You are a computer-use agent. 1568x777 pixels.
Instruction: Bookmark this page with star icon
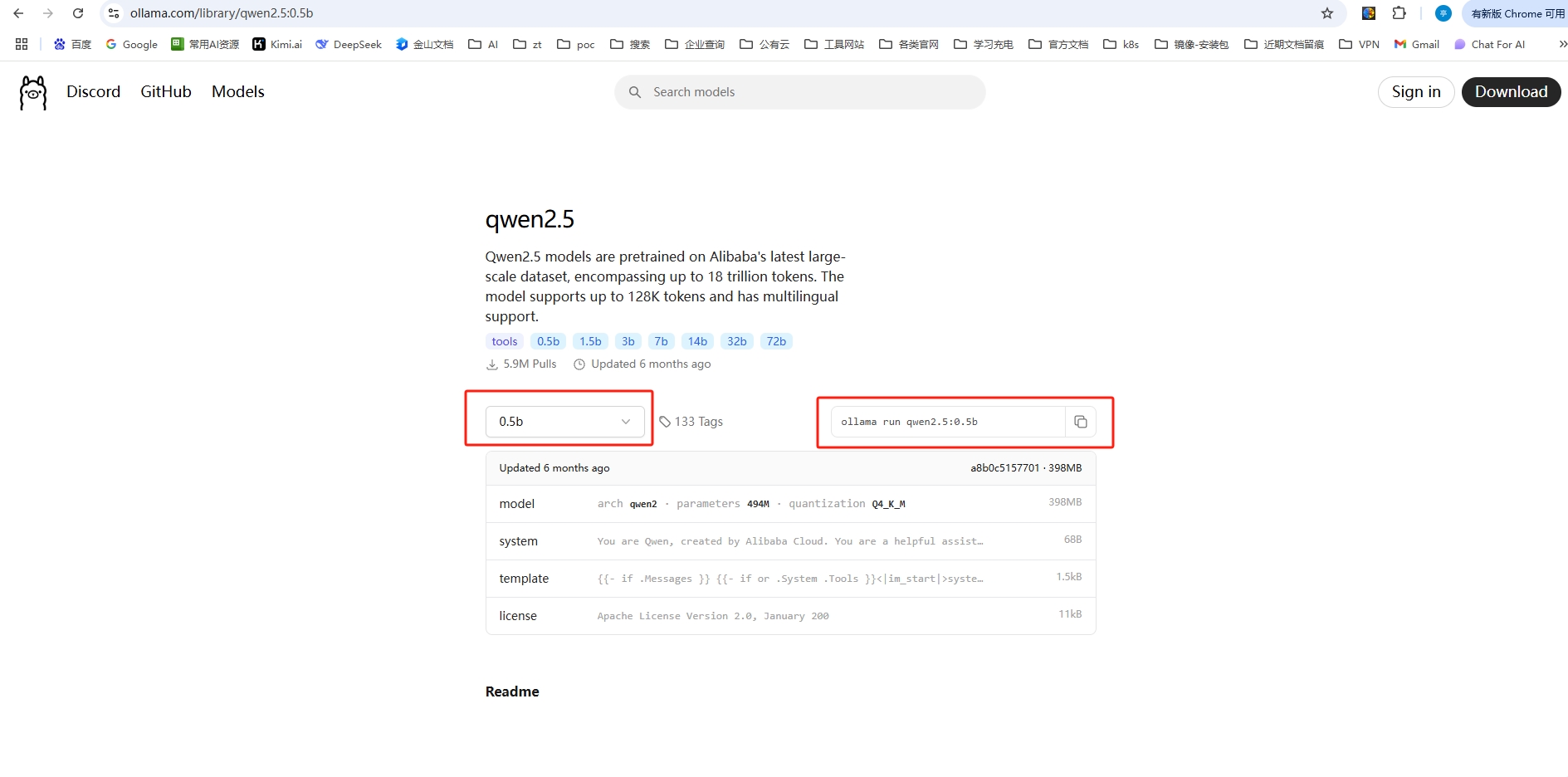[x=1327, y=13]
